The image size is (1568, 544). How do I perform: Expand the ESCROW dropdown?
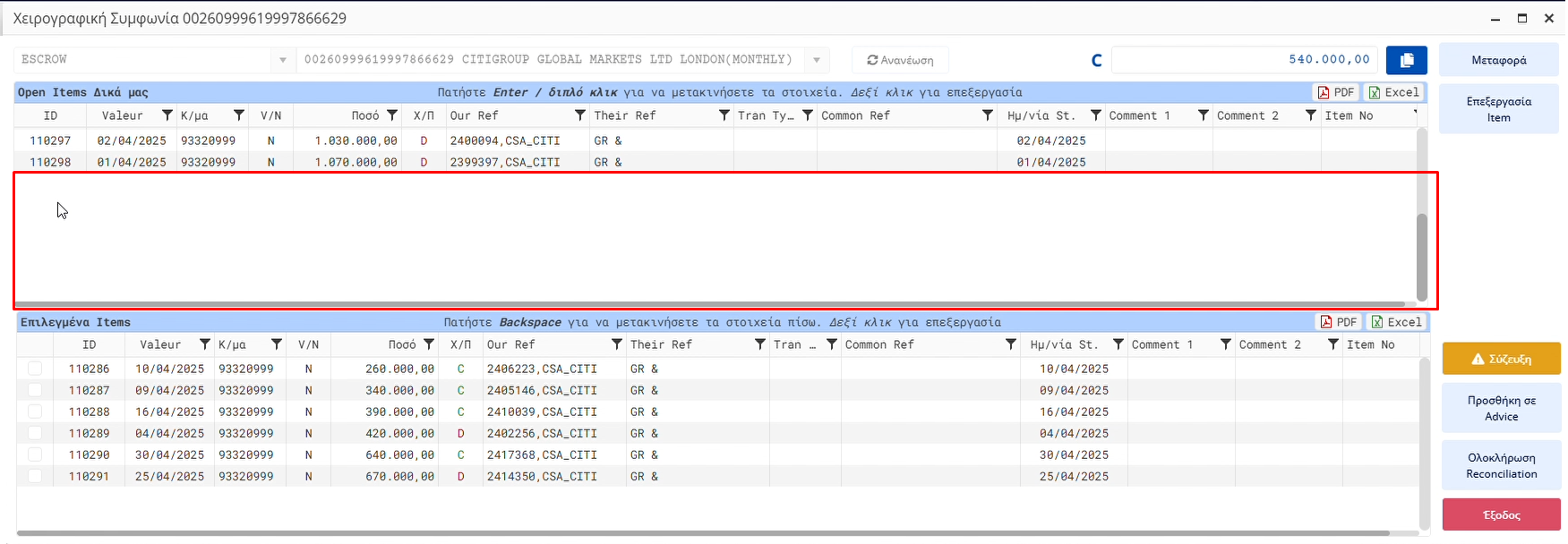(282, 60)
